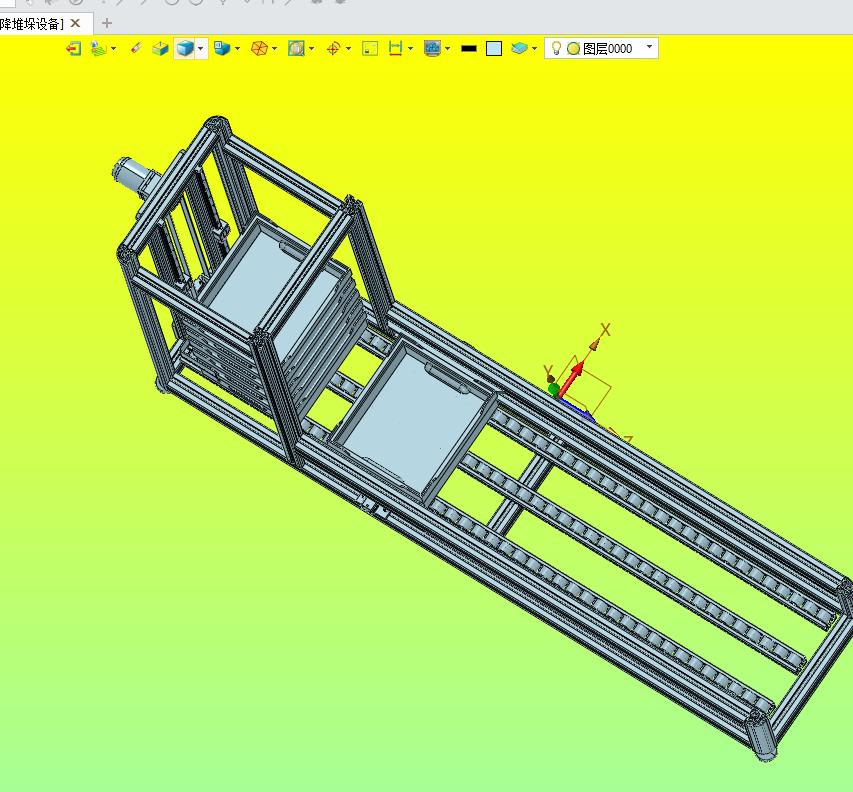The height and width of the screenshot is (792, 853).
Task: Close the 降堆垛设备 document tab
Action: [x=76, y=23]
